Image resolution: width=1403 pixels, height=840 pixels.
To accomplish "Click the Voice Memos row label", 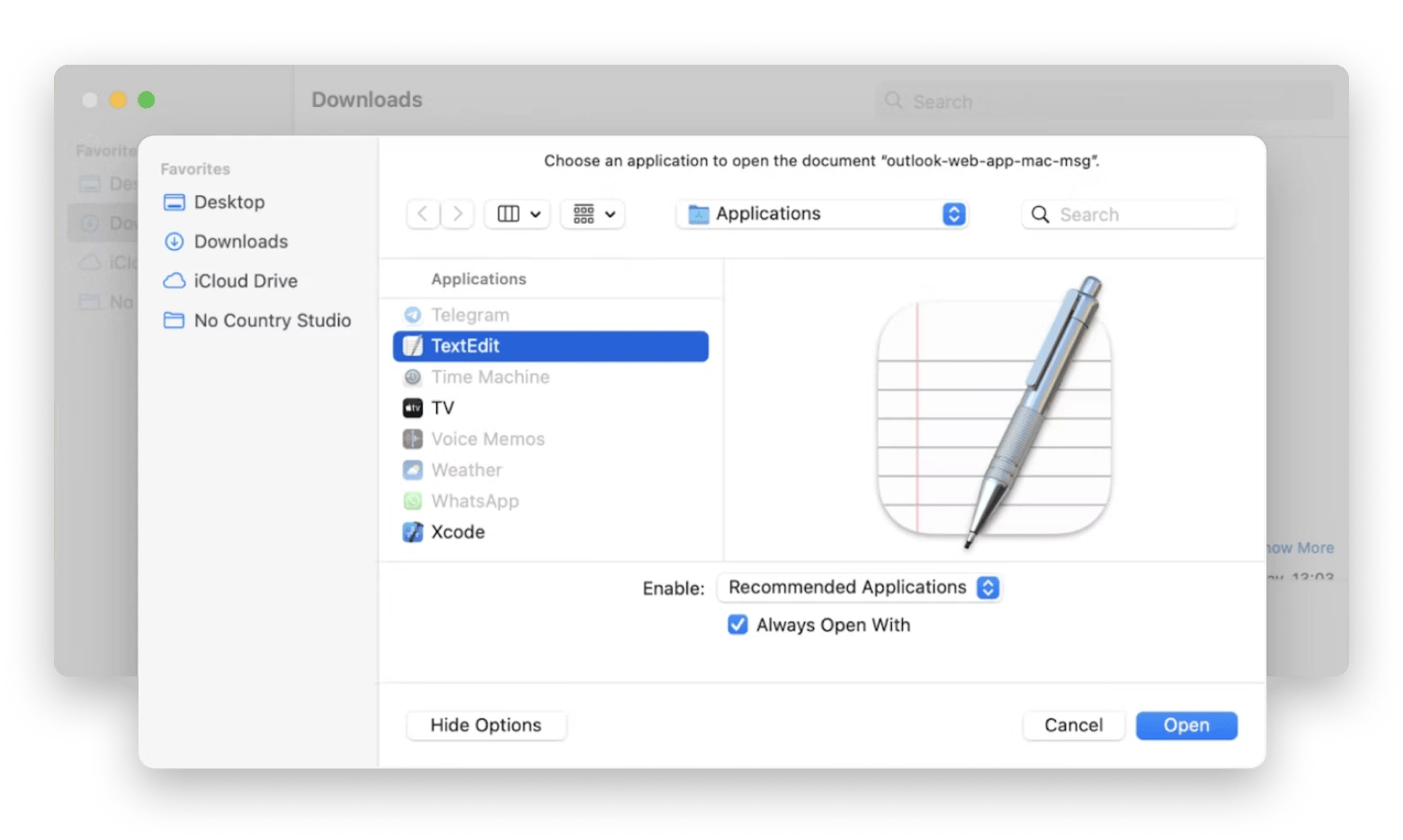I will (x=487, y=439).
